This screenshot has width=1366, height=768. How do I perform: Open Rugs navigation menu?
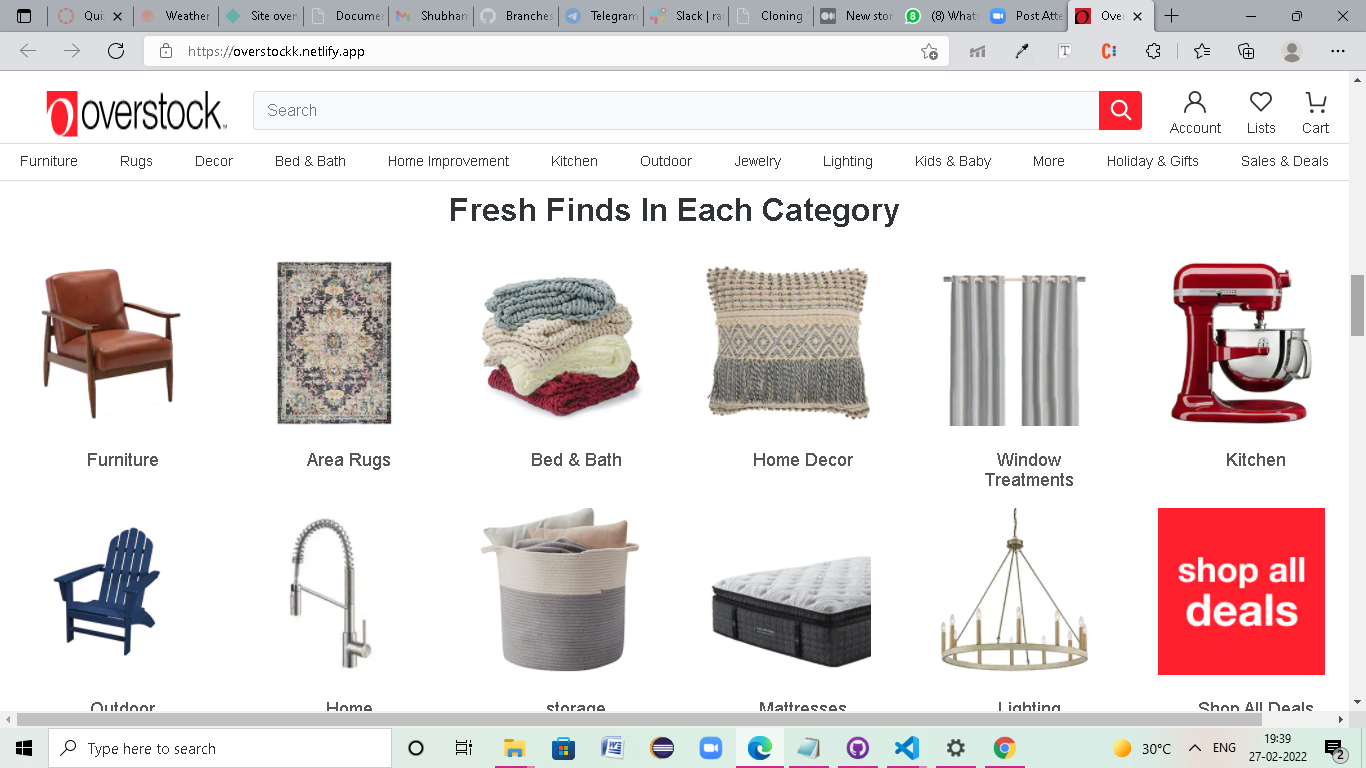136,161
